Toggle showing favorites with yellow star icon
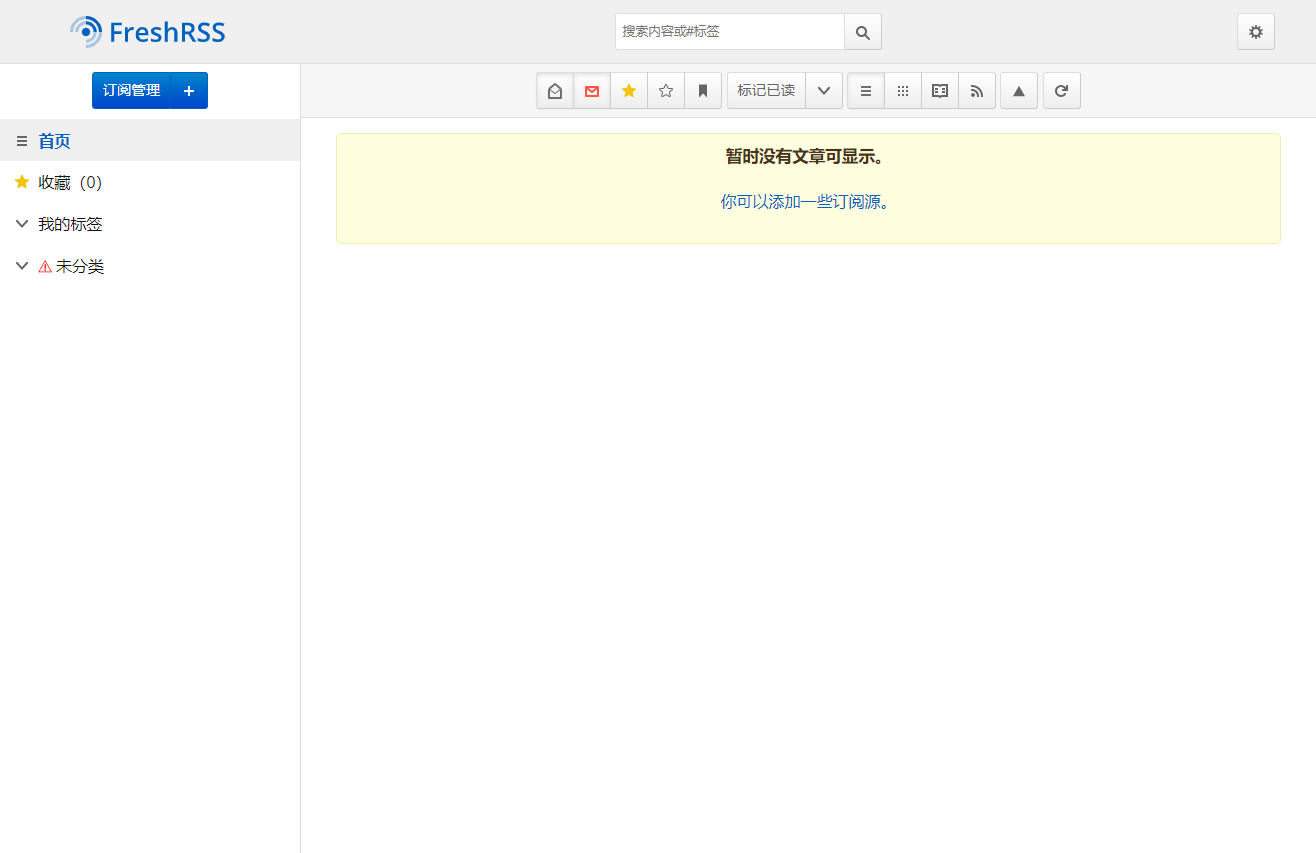This screenshot has width=1316, height=853. 629,91
